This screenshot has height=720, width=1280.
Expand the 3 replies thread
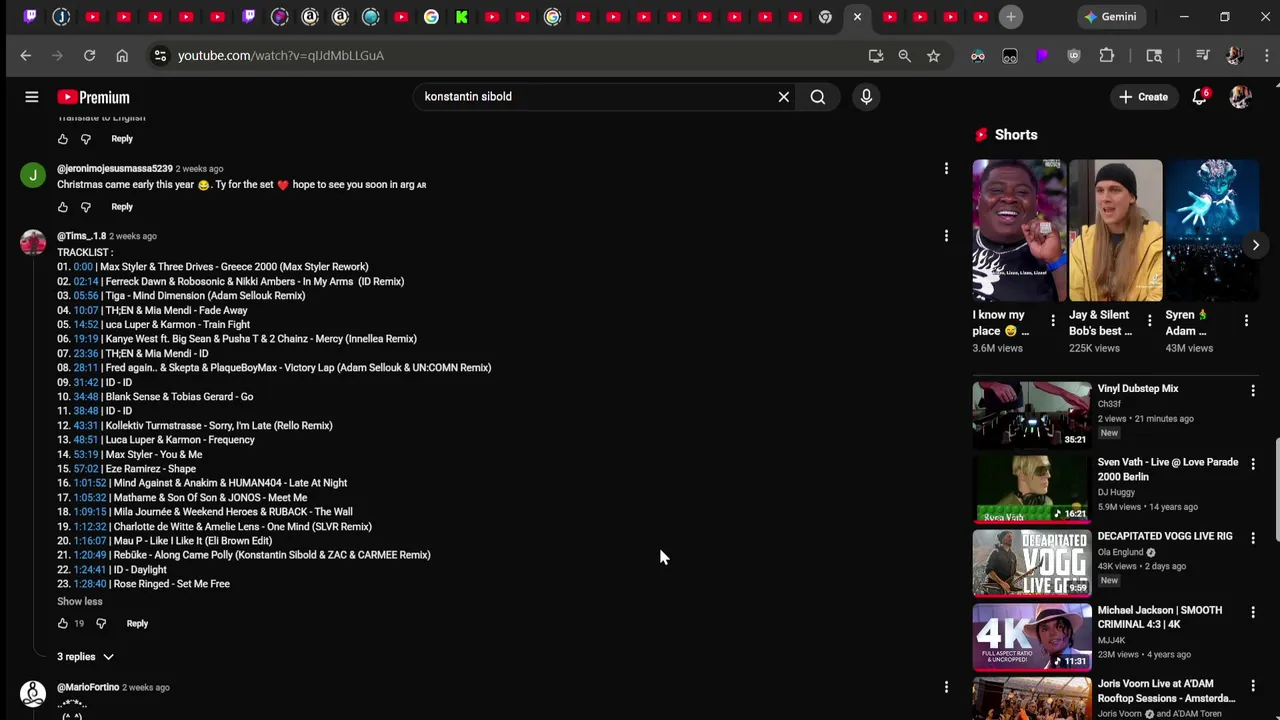[x=85, y=657]
